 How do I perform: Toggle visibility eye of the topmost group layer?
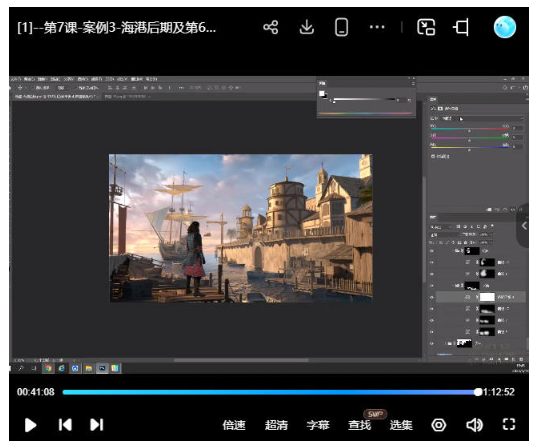(432, 251)
